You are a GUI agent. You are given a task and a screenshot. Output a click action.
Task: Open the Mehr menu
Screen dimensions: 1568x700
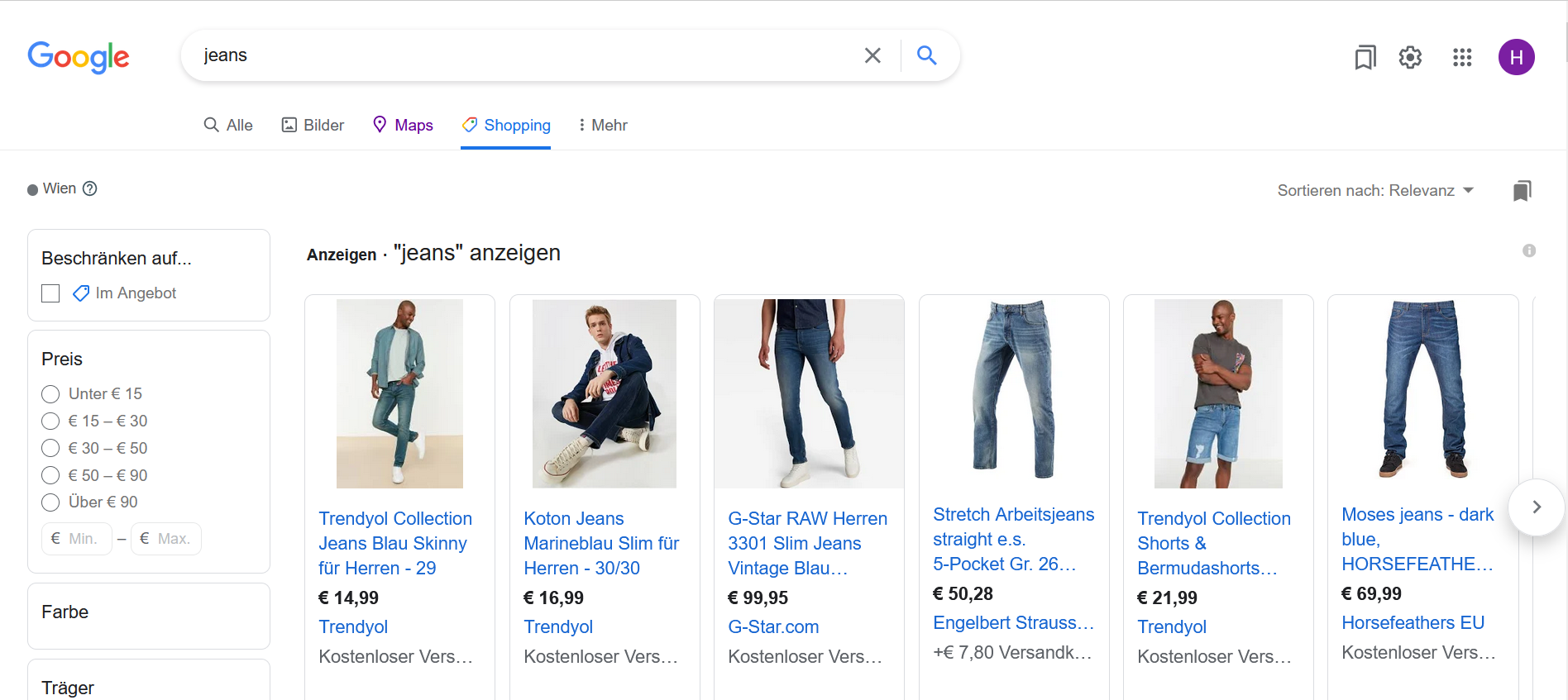pos(603,125)
